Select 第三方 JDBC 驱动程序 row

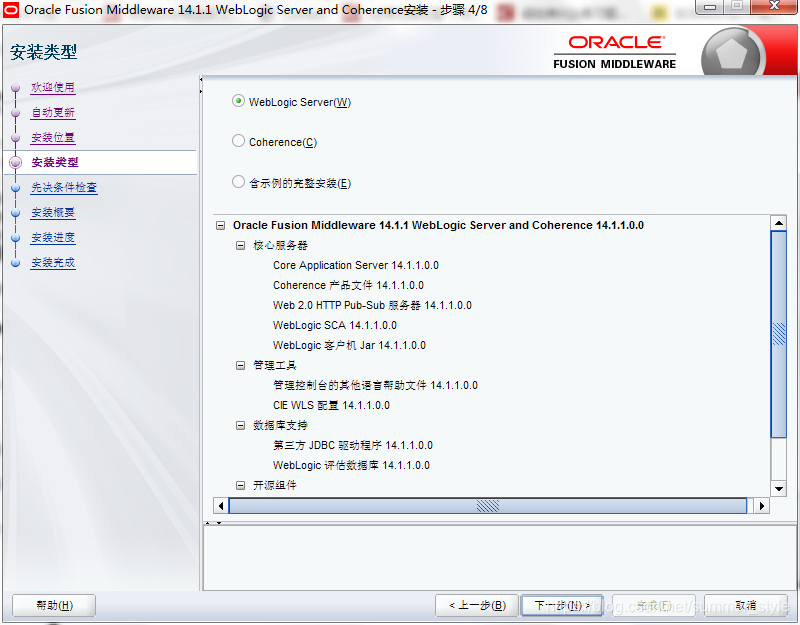tap(353, 445)
